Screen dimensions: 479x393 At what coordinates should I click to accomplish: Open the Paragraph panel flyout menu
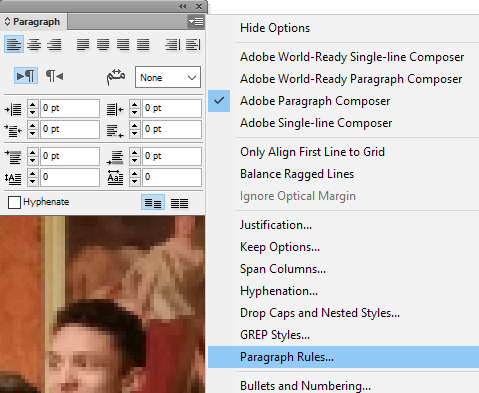pyautogui.click(x=196, y=22)
